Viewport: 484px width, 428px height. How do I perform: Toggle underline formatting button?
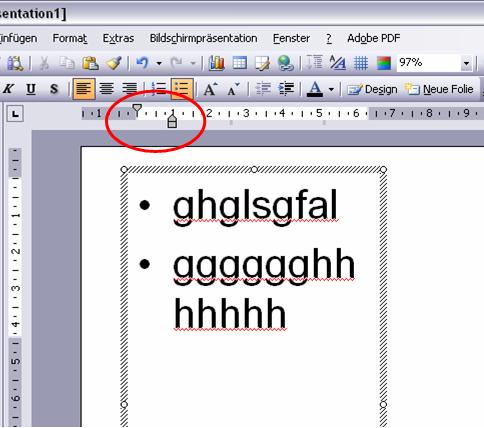[x=31, y=89]
